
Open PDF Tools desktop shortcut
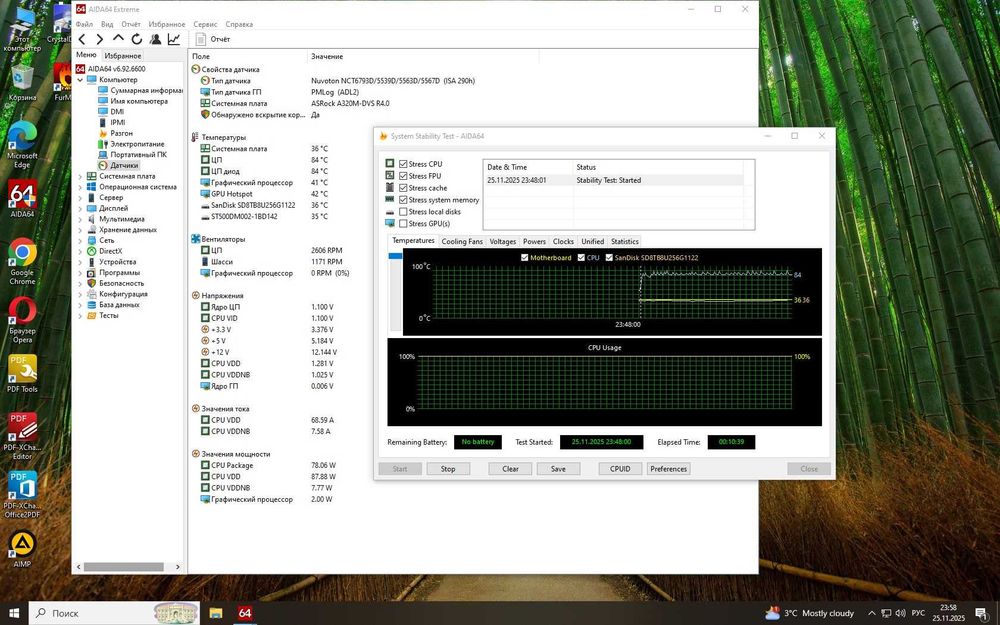click(x=22, y=373)
